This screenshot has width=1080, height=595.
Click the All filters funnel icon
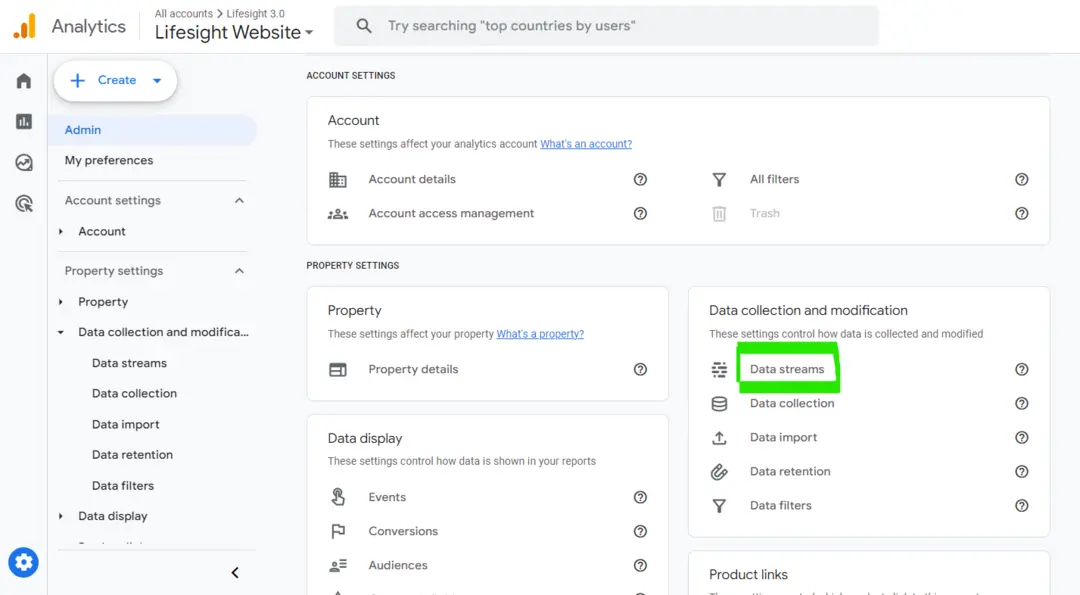(719, 180)
